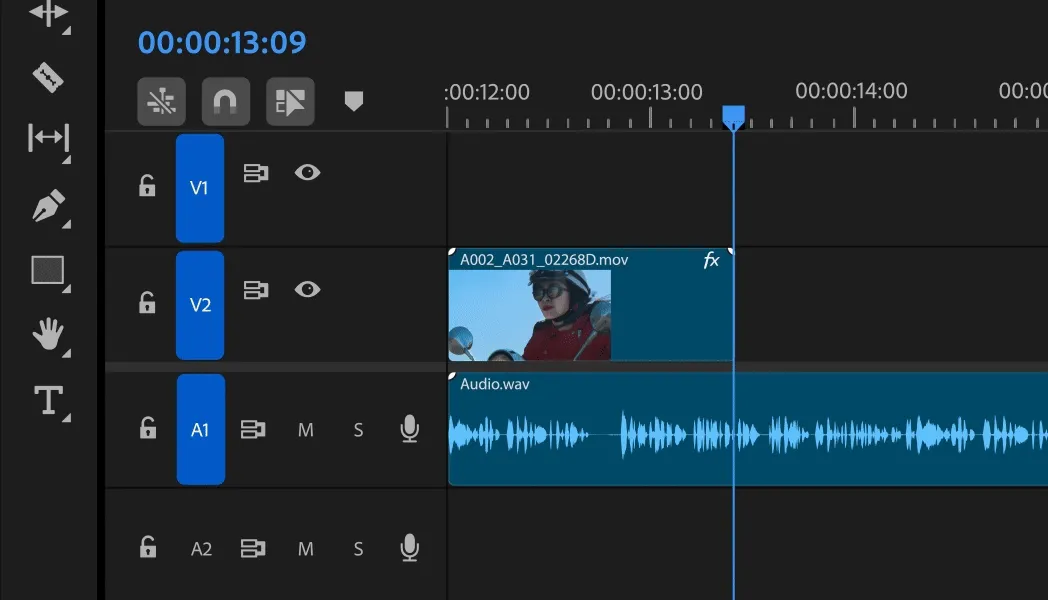The height and width of the screenshot is (600, 1048).
Task: Add a marker to the timeline
Action: 355,100
